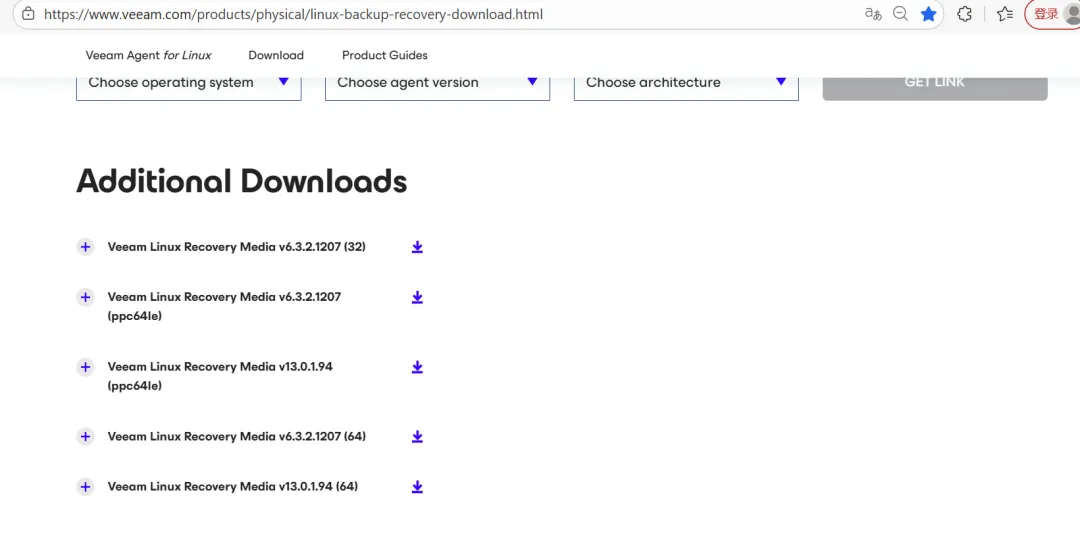Image resolution: width=1080 pixels, height=557 pixels.
Task: Click the zoom out magnifier icon
Action: (x=900, y=14)
